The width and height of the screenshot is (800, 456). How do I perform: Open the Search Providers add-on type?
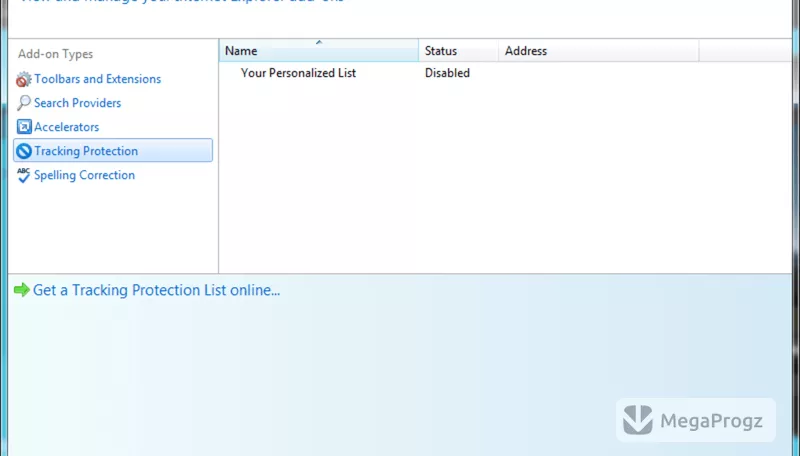click(x=78, y=103)
